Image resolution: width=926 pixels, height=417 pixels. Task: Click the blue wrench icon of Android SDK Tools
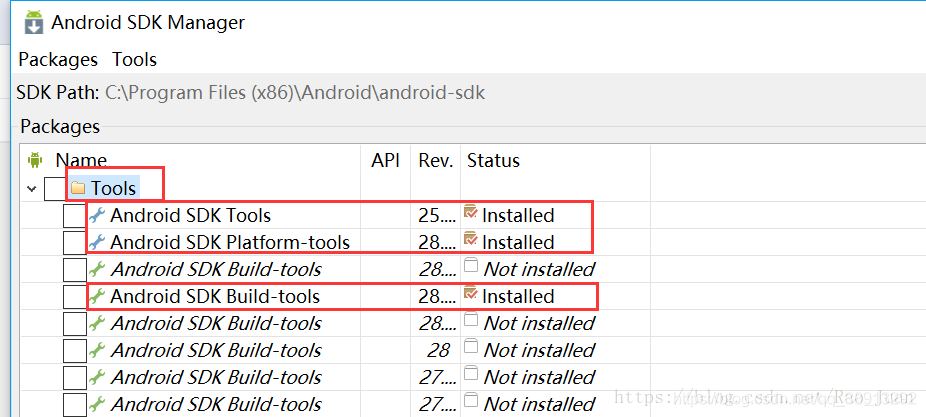click(x=97, y=216)
